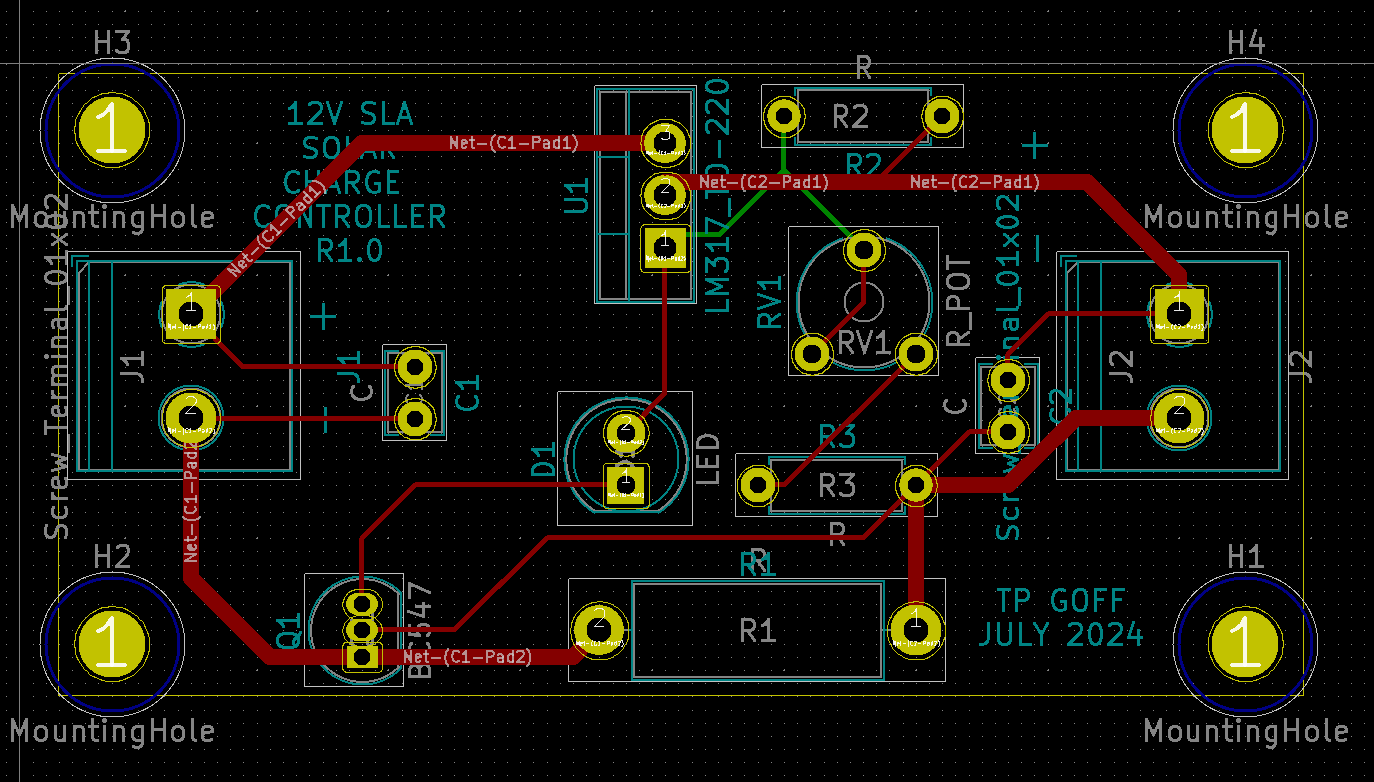The image size is (1374, 782).
Task: Click the R3 label inside resistor body
Action: click(837, 486)
